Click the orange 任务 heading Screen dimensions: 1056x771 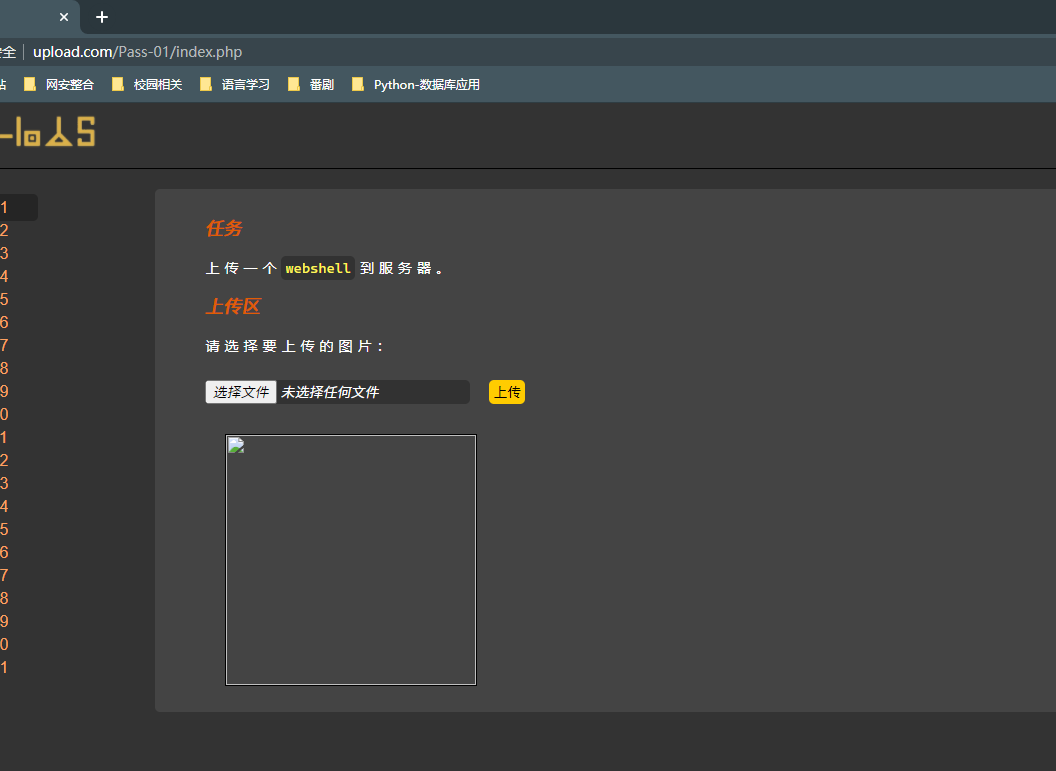(224, 229)
